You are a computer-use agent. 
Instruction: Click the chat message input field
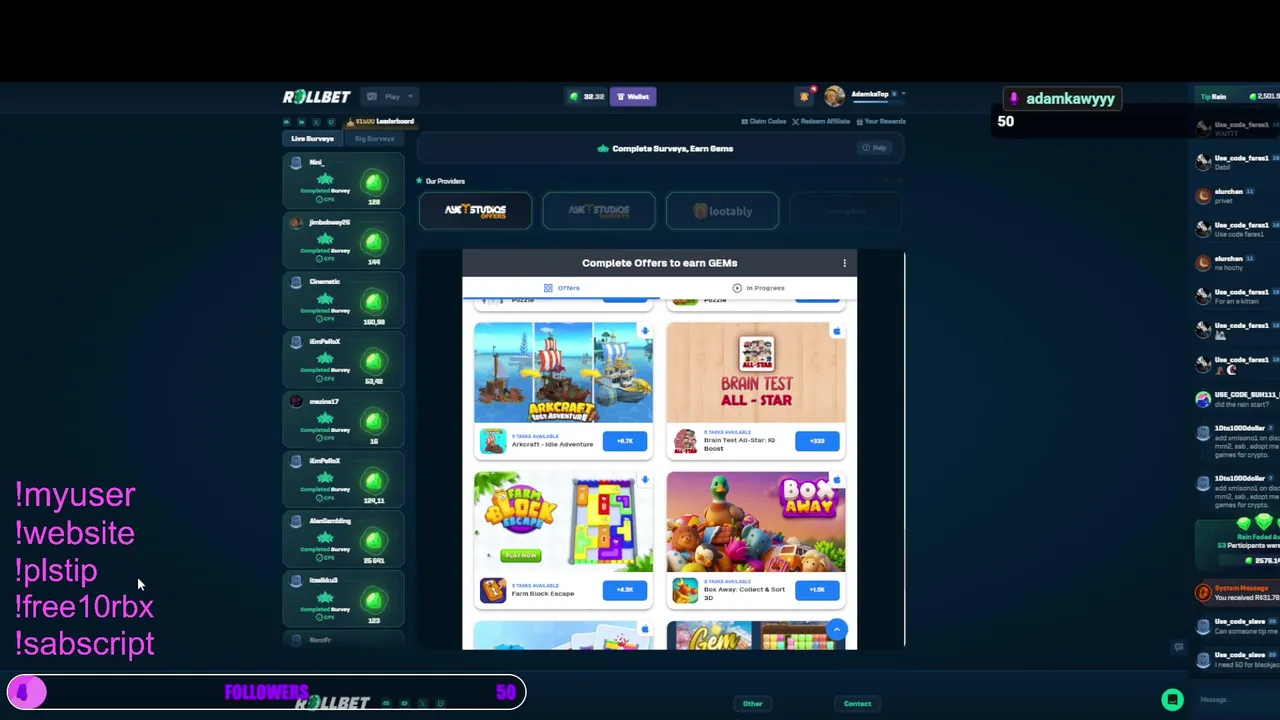(x=1236, y=700)
